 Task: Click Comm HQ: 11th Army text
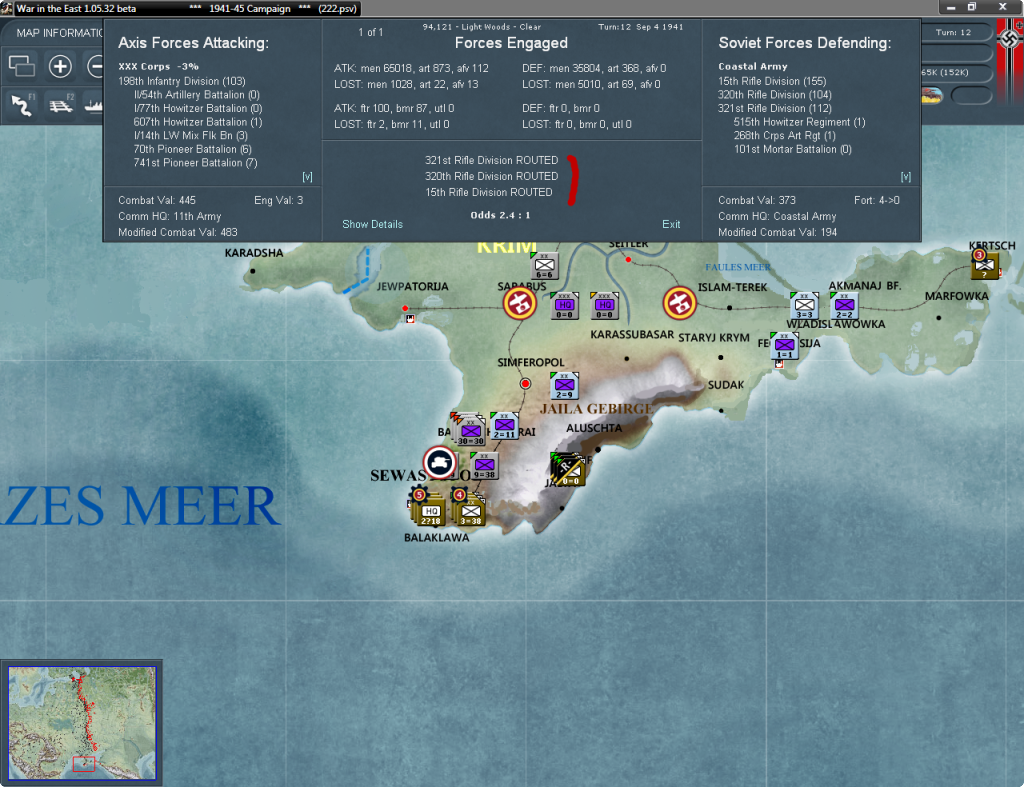(170, 216)
